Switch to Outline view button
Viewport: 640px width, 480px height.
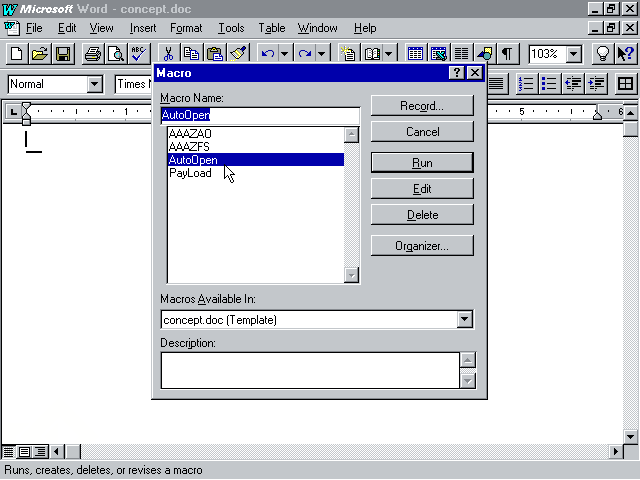[40, 452]
